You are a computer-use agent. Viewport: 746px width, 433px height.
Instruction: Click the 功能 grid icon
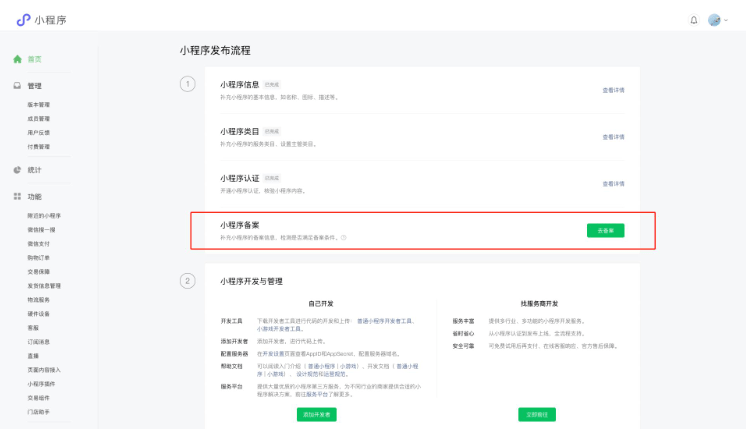(x=17, y=196)
